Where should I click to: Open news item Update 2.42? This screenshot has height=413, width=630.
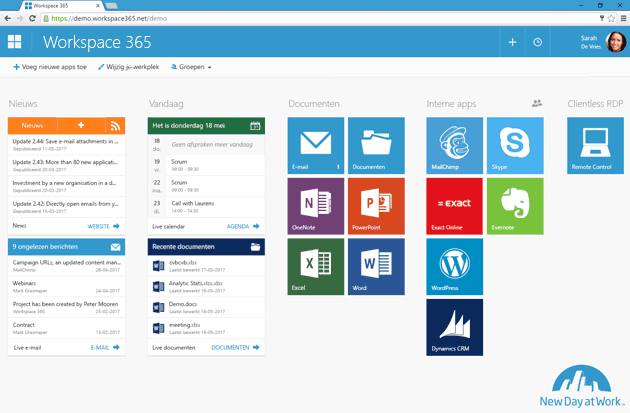[66, 207]
